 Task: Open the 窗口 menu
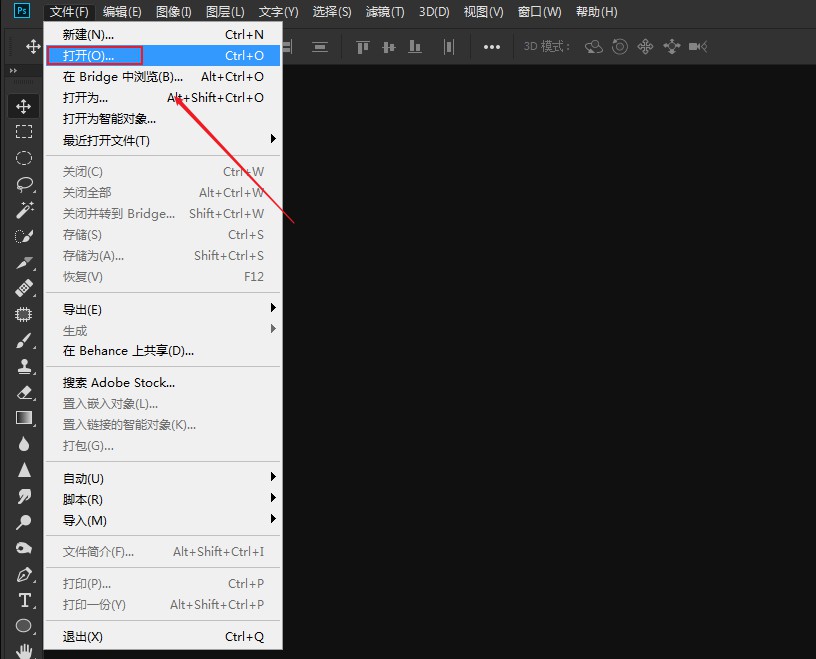tap(539, 11)
